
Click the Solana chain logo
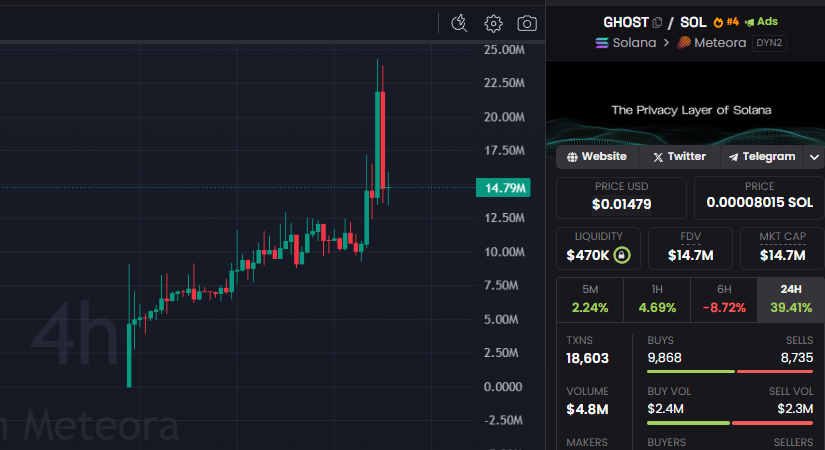click(601, 43)
